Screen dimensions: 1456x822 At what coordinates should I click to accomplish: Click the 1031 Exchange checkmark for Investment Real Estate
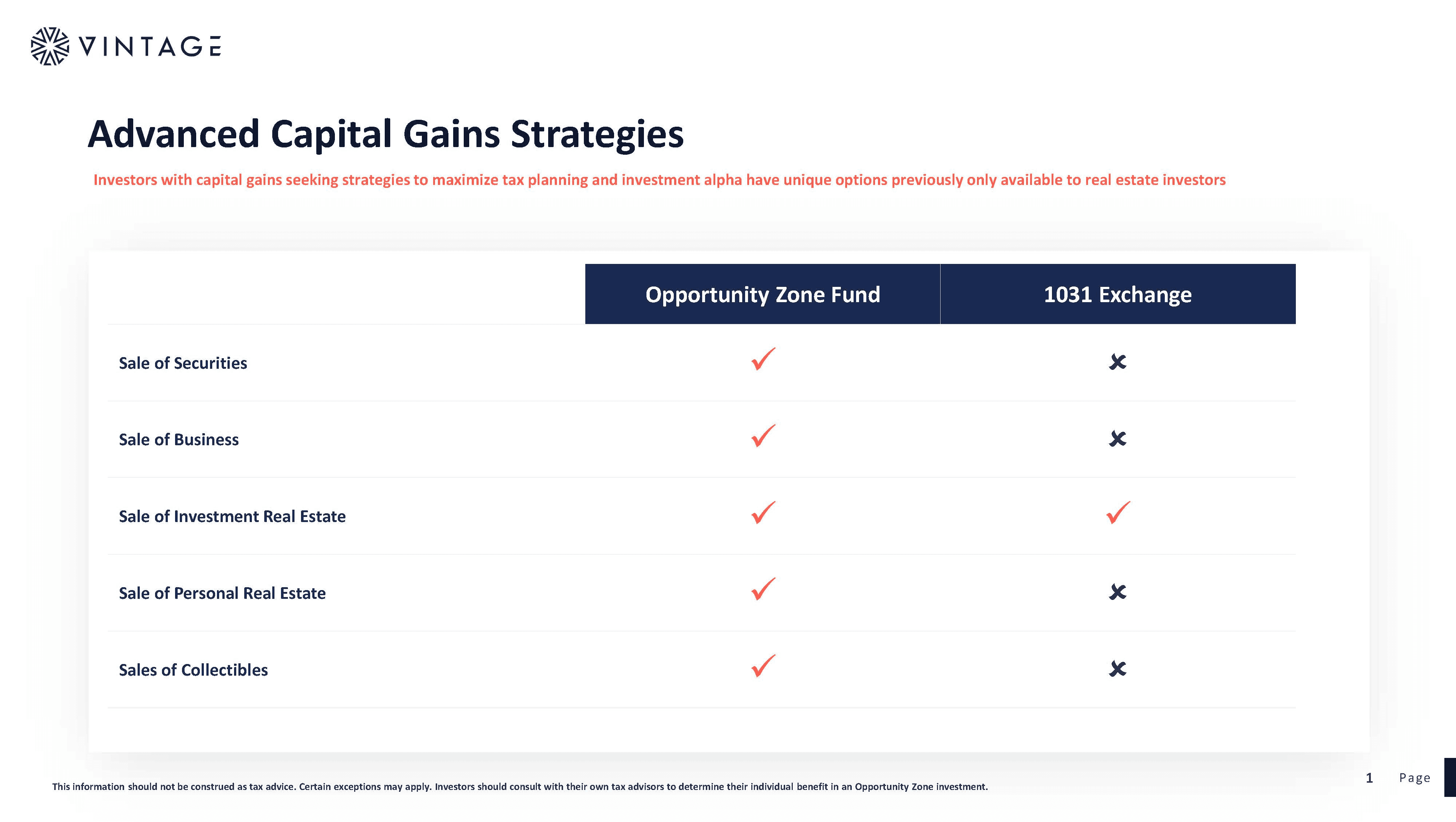1118,513
